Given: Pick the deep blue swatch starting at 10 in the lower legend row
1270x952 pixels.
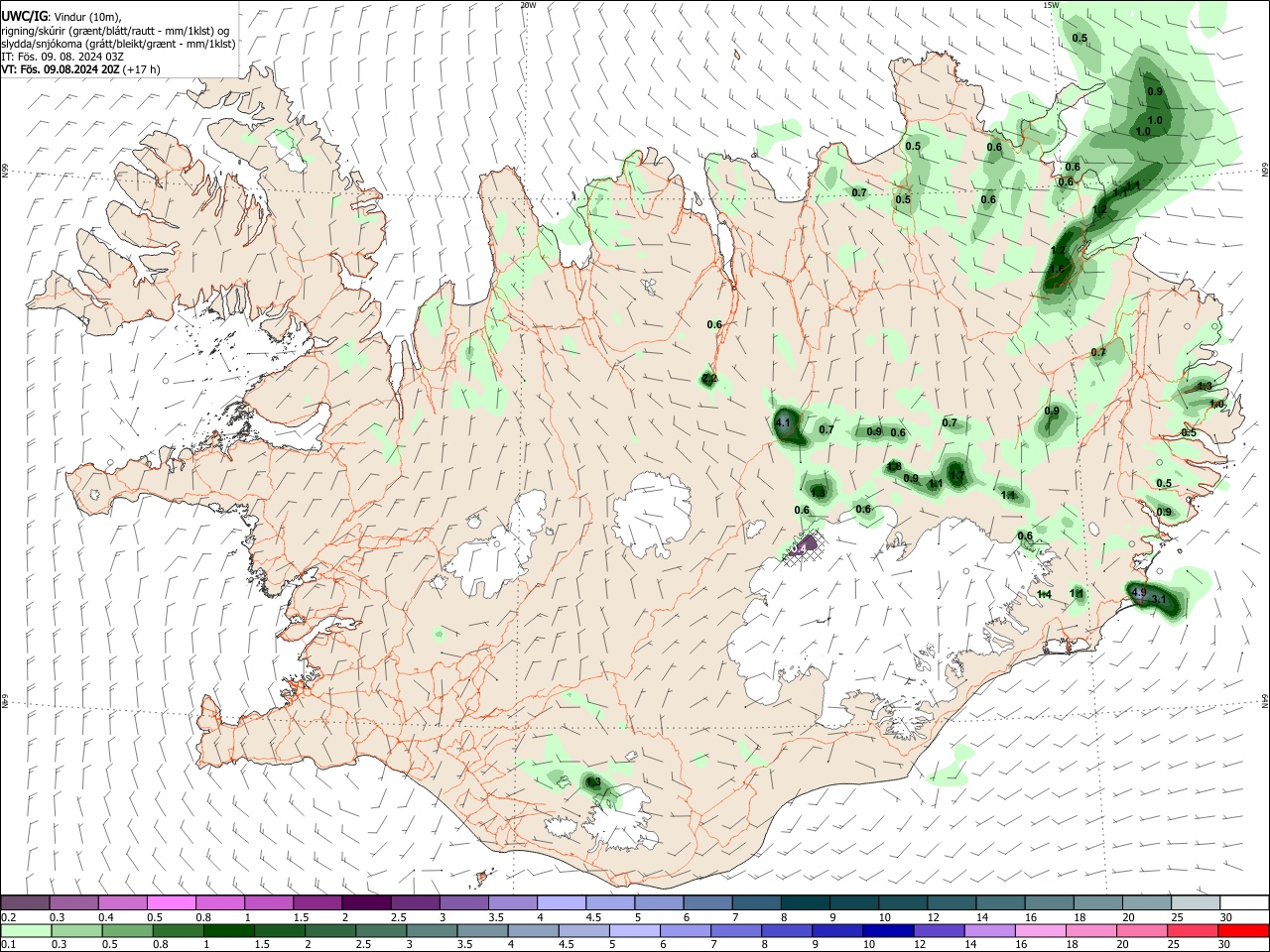Looking at the screenshot, I should point(886,930).
